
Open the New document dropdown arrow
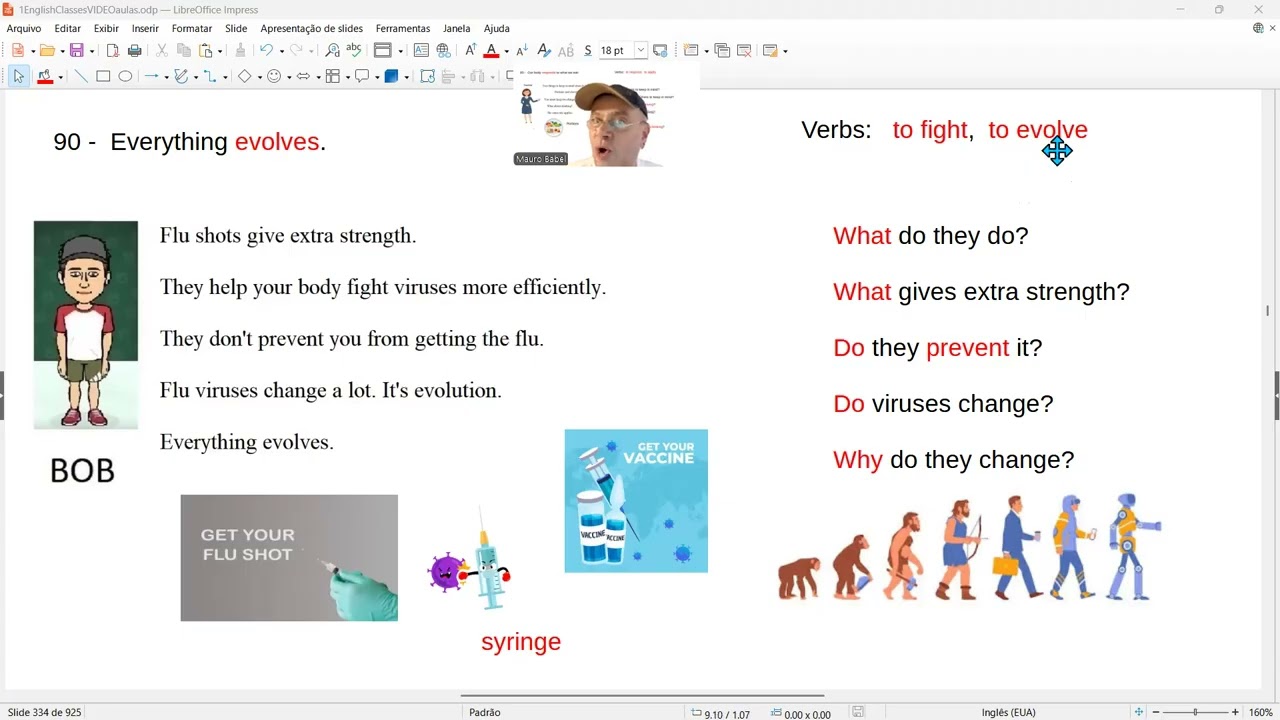coord(33,50)
